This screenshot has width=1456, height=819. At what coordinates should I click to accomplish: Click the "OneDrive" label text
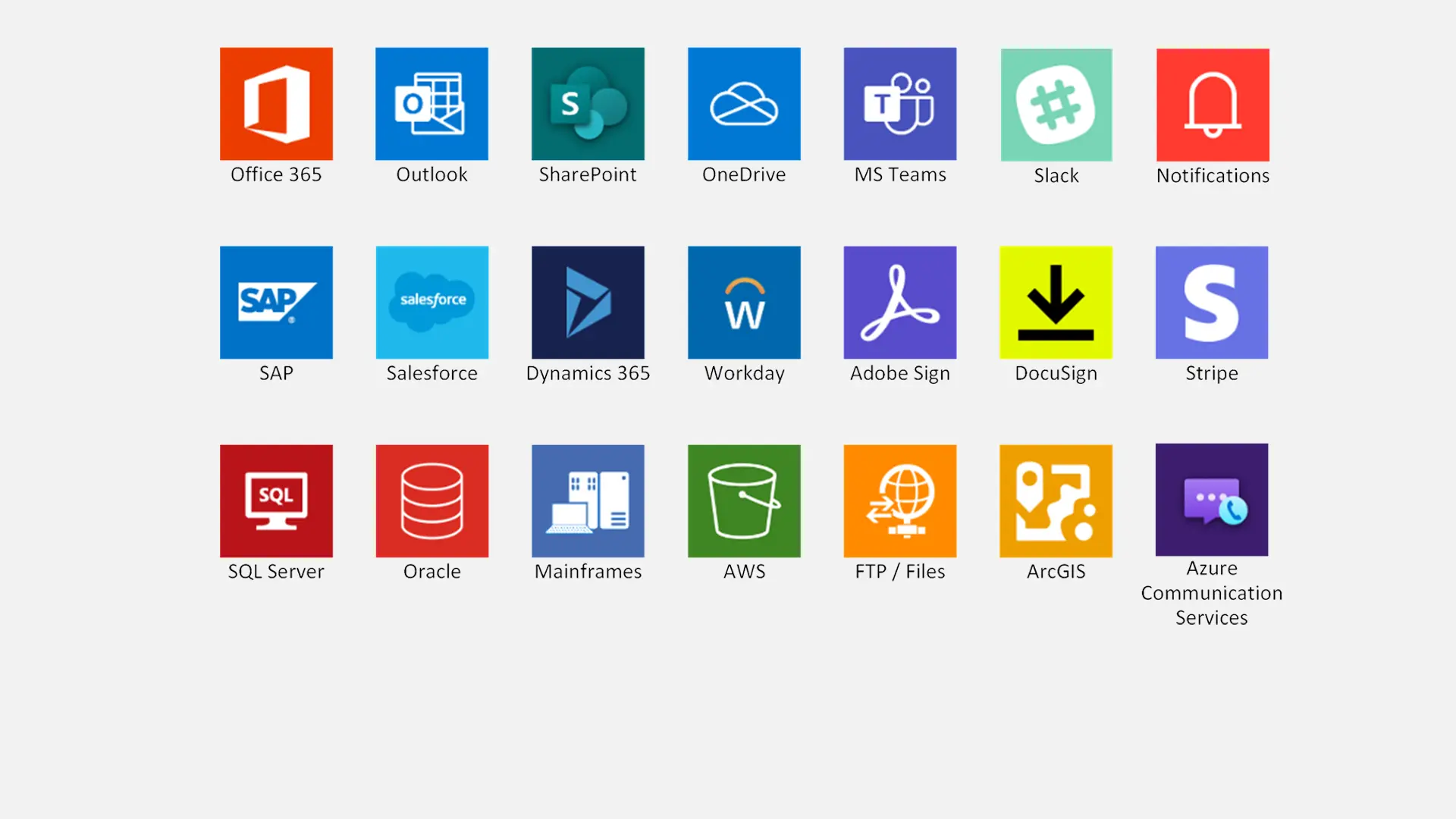pos(744,174)
